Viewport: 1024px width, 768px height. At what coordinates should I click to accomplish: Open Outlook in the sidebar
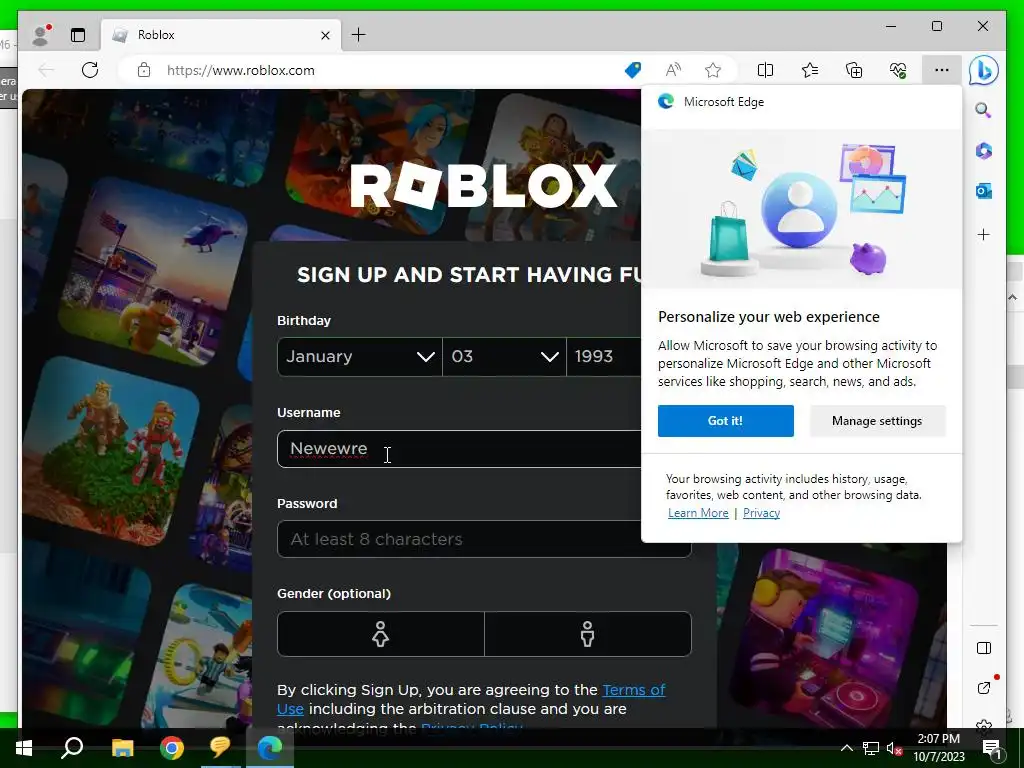click(x=984, y=191)
